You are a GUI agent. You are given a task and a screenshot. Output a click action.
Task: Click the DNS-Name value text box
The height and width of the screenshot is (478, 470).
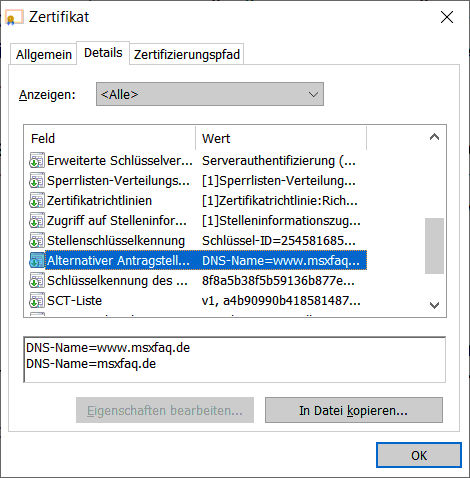click(235, 360)
